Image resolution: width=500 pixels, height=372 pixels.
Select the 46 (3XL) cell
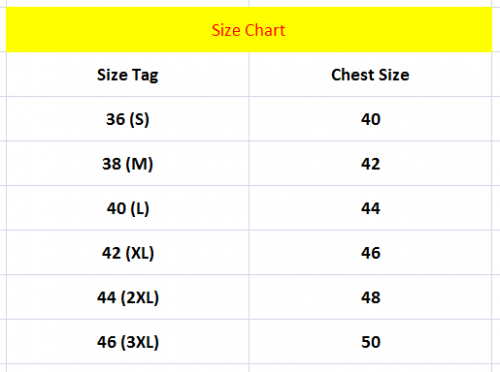[128, 342]
